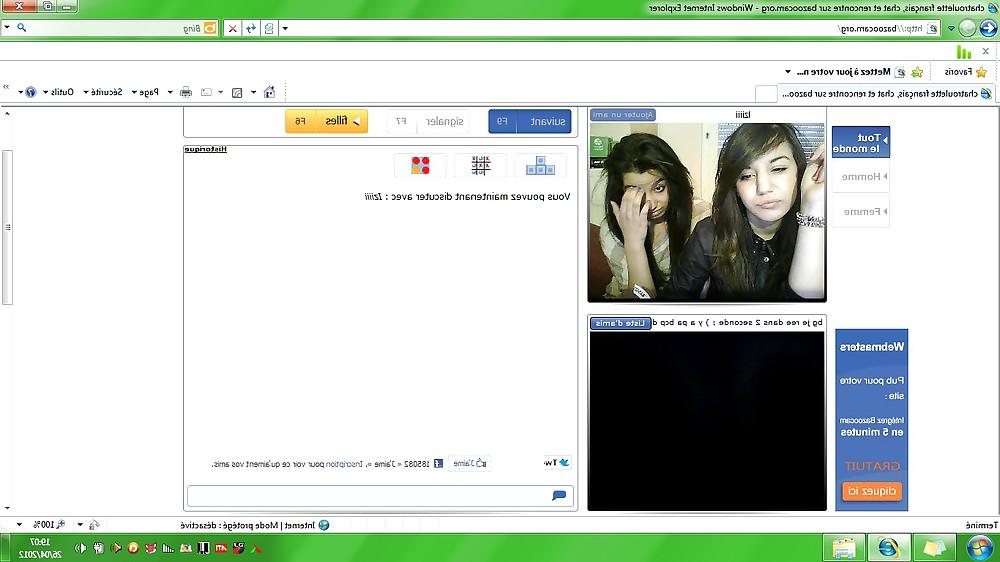Screen dimensions: 1000x562
Task: Expand the print button dropdown arrow
Action: point(170,92)
